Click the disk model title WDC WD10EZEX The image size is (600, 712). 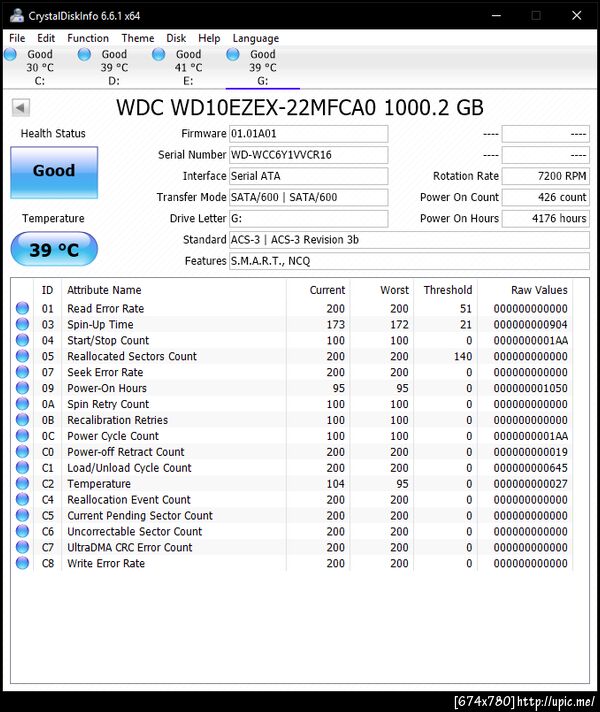[300, 108]
